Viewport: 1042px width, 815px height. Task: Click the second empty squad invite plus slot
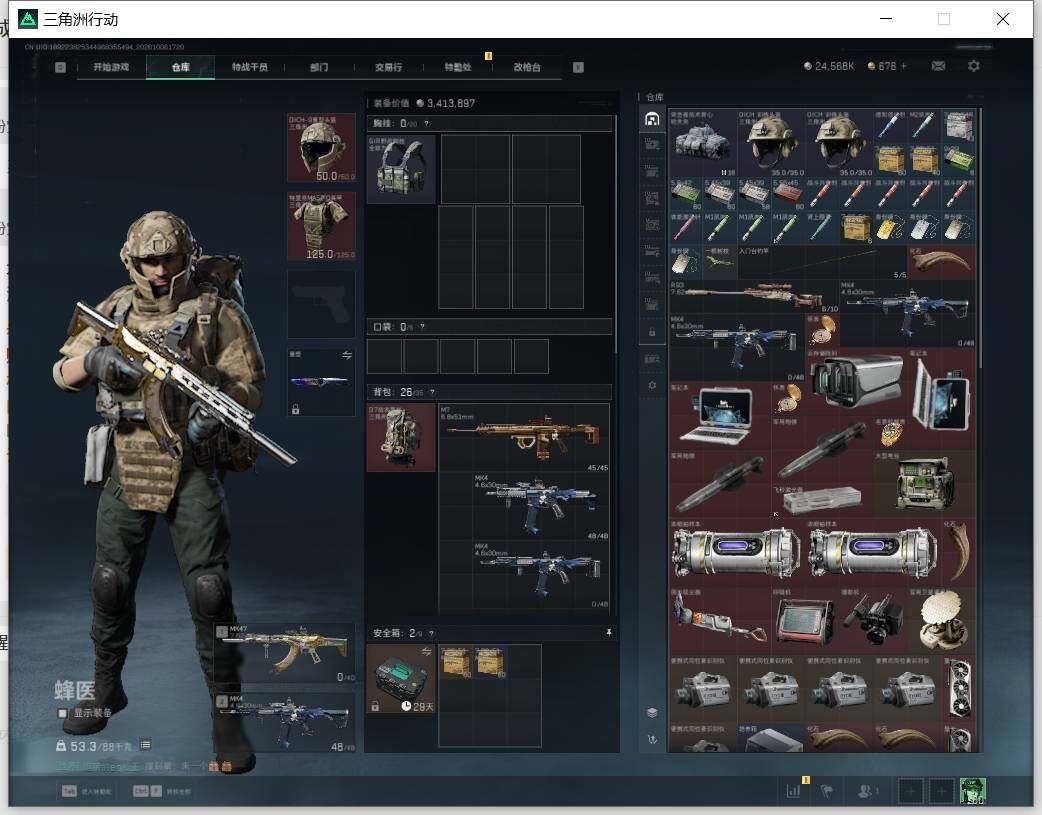click(941, 791)
